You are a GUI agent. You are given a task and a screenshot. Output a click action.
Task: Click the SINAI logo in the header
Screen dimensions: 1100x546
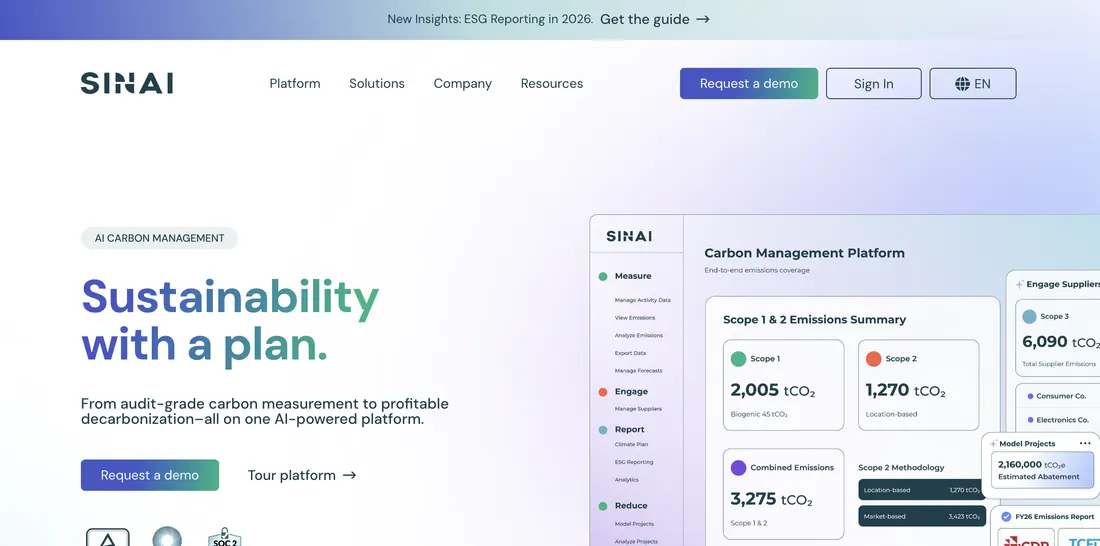click(x=127, y=84)
